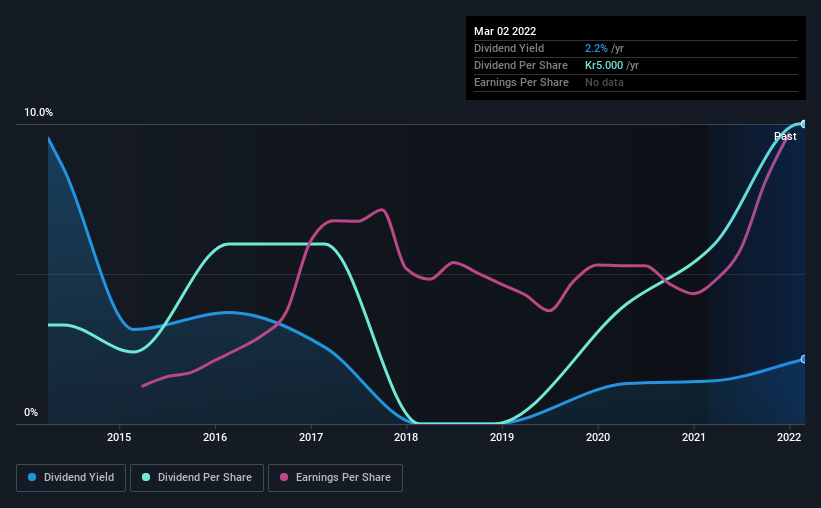Viewport: 821px width, 508px height.
Task: Click the 2022 x-axis label
Action: click(789, 437)
